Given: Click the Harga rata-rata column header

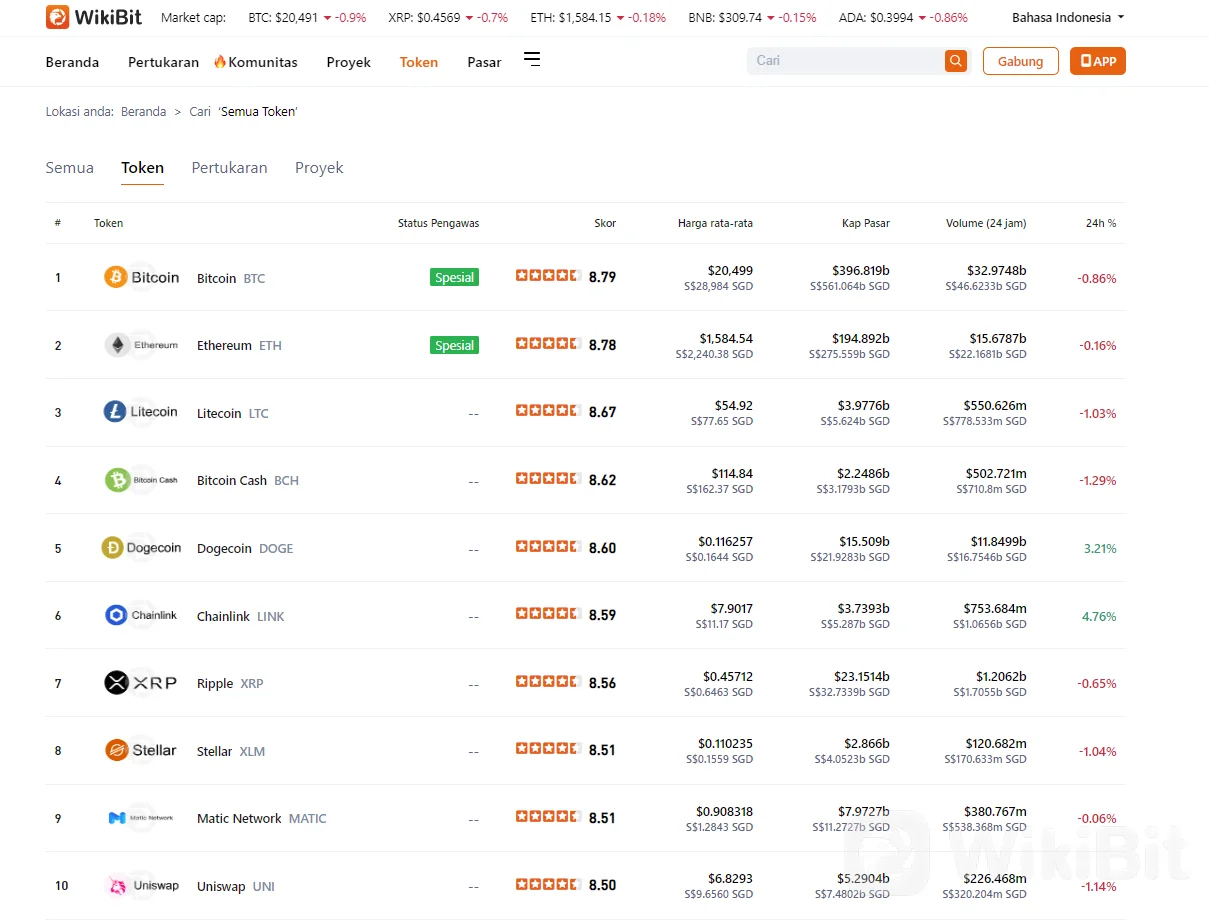Looking at the screenshot, I should [715, 223].
